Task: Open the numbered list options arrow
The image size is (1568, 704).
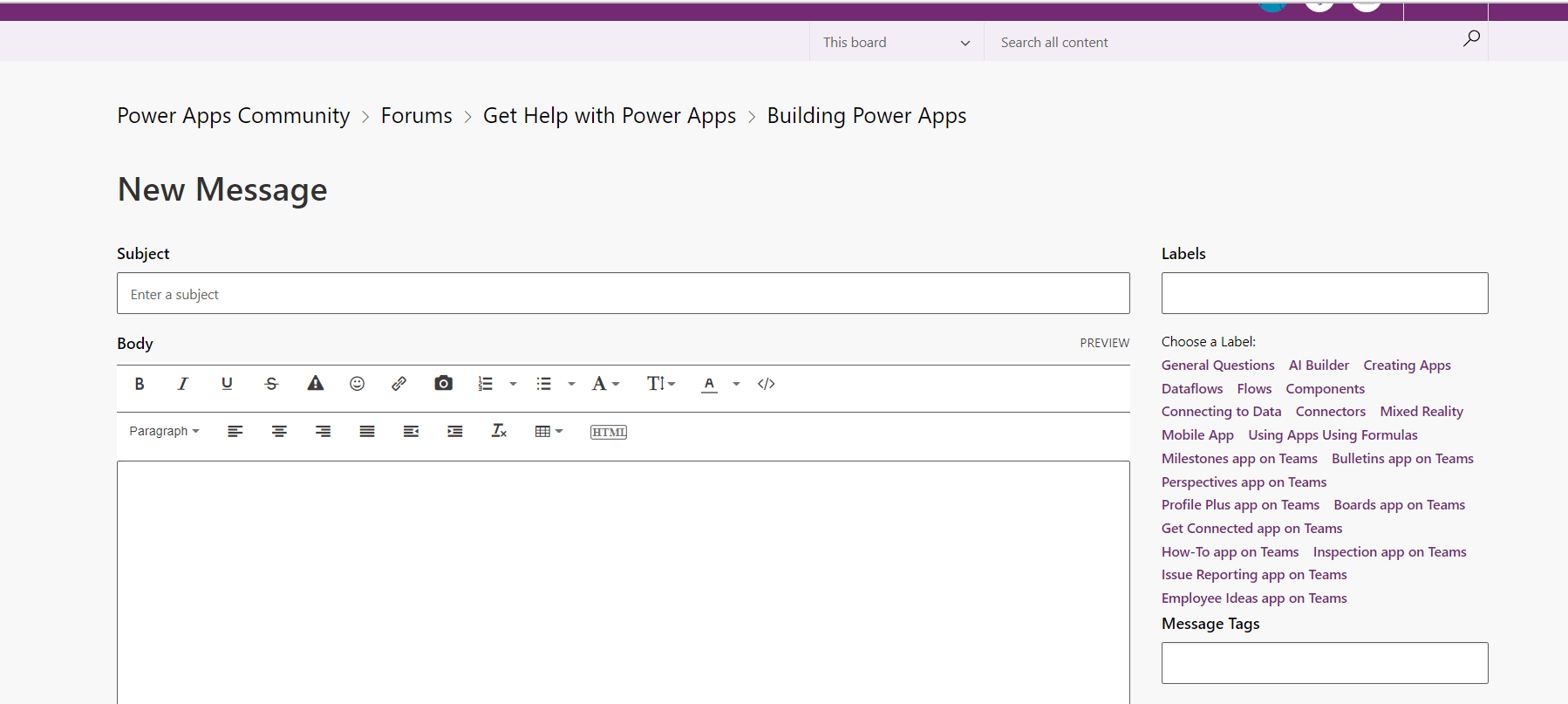Action: click(x=513, y=384)
